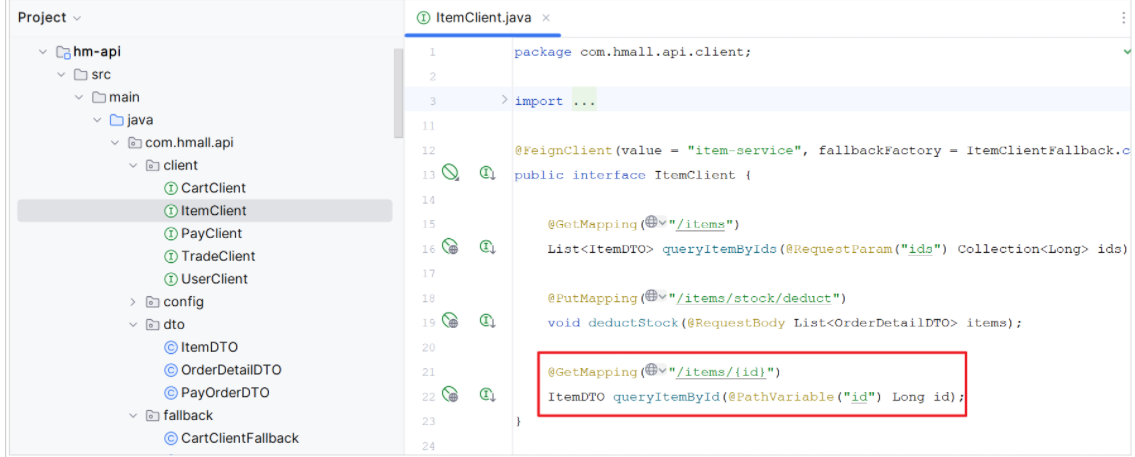1135x457 pixels.
Task: Open PayOrderDTO class file
Action: click(224, 393)
